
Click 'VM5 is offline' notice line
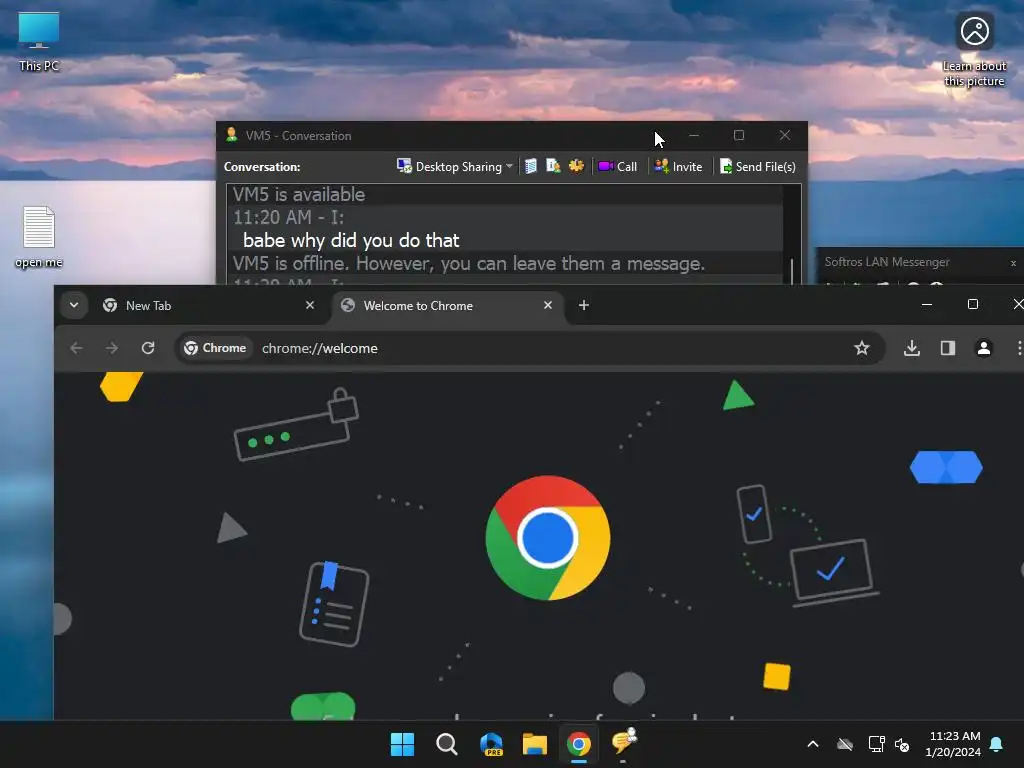(469, 263)
